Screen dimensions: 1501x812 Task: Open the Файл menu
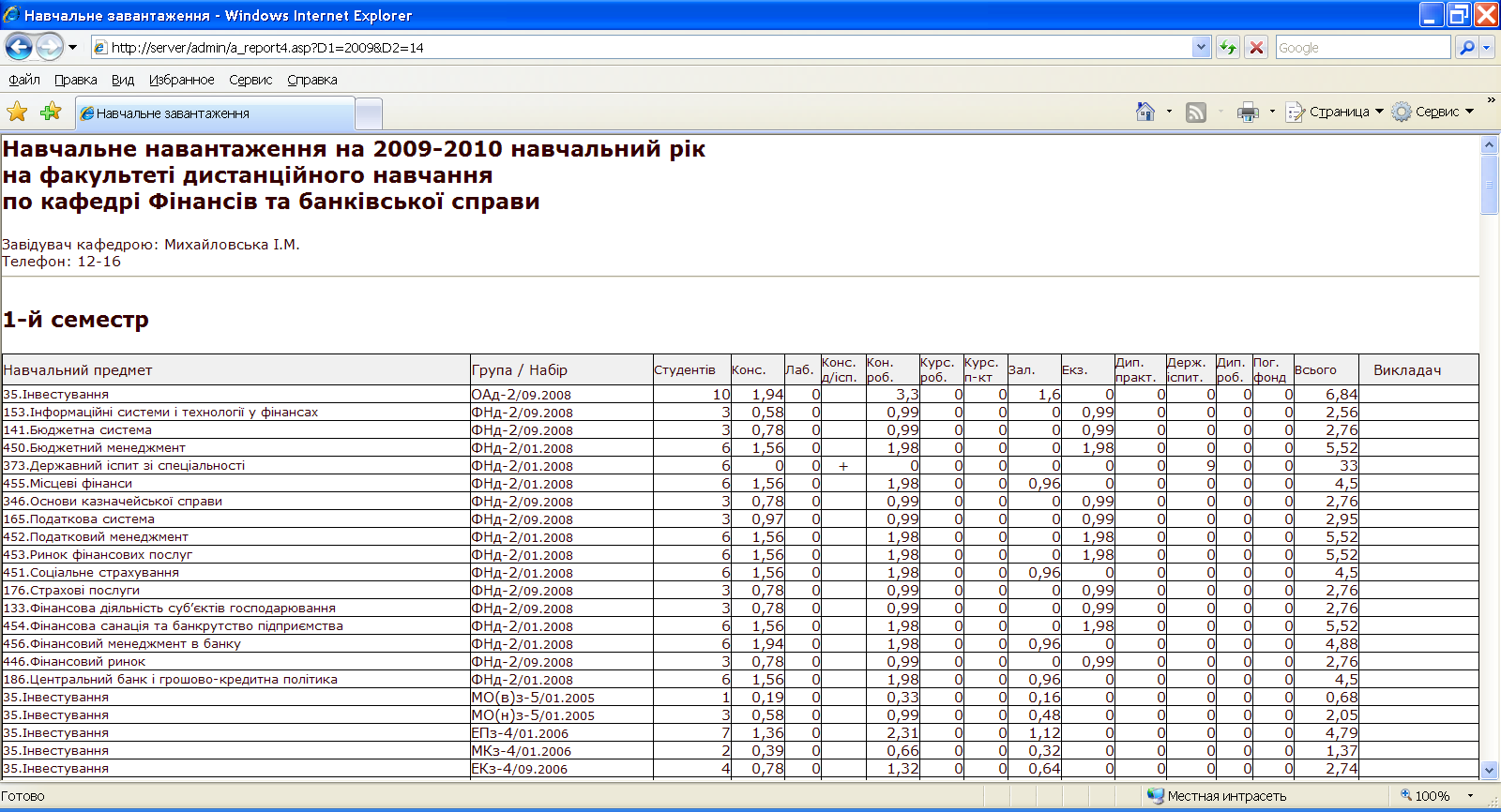click(x=24, y=80)
